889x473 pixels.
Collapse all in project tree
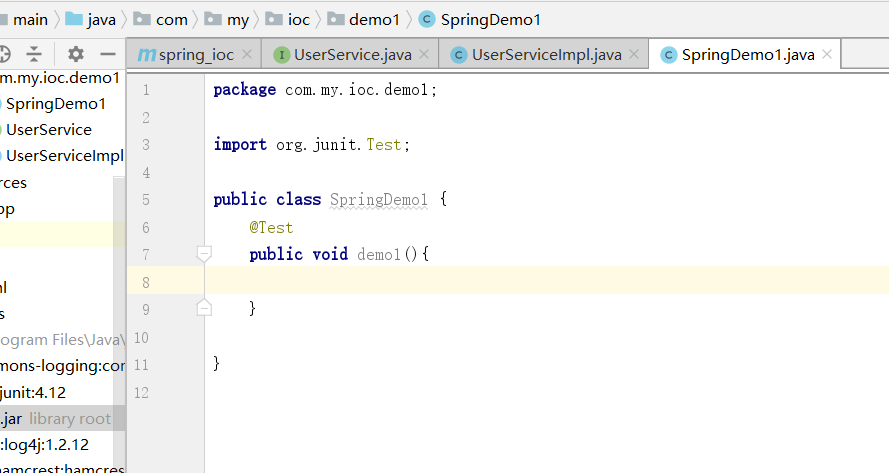[34, 54]
